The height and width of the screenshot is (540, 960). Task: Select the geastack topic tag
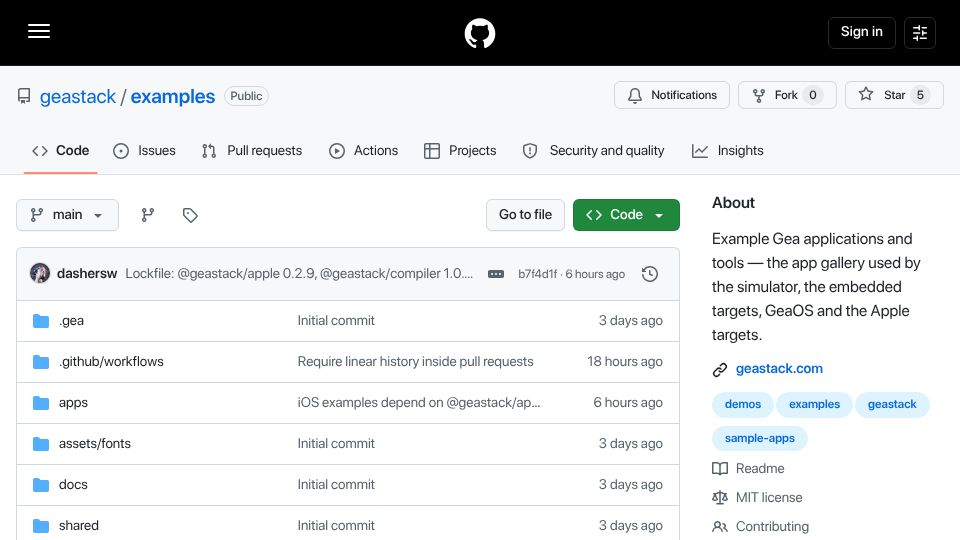point(892,405)
